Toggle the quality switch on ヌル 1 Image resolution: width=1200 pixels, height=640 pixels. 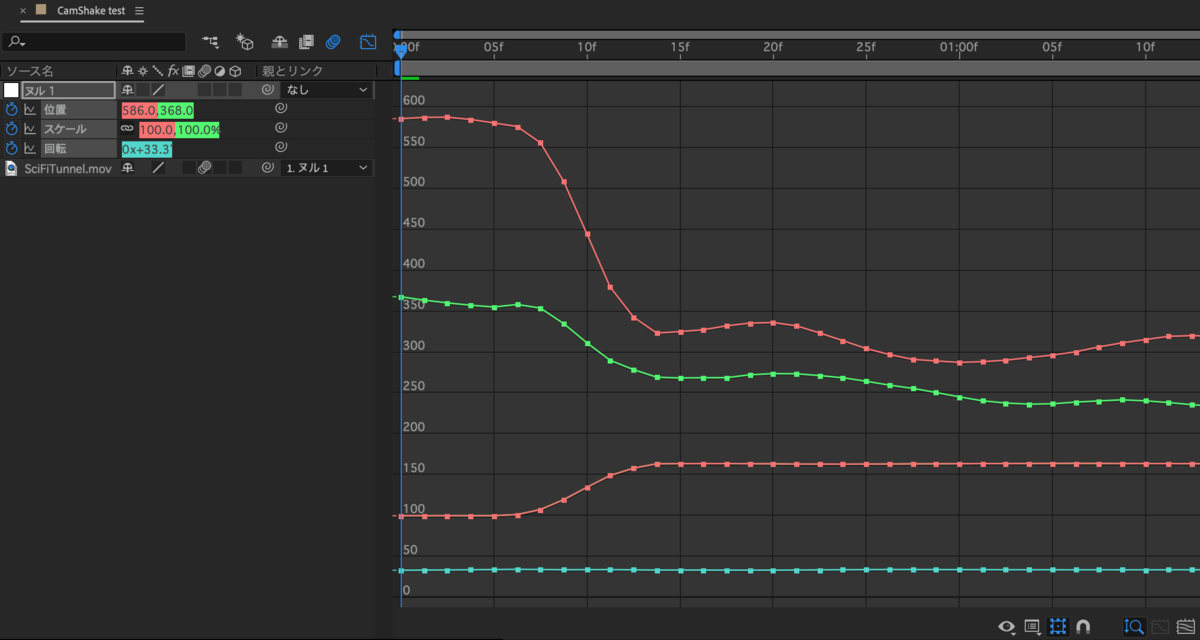158,90
